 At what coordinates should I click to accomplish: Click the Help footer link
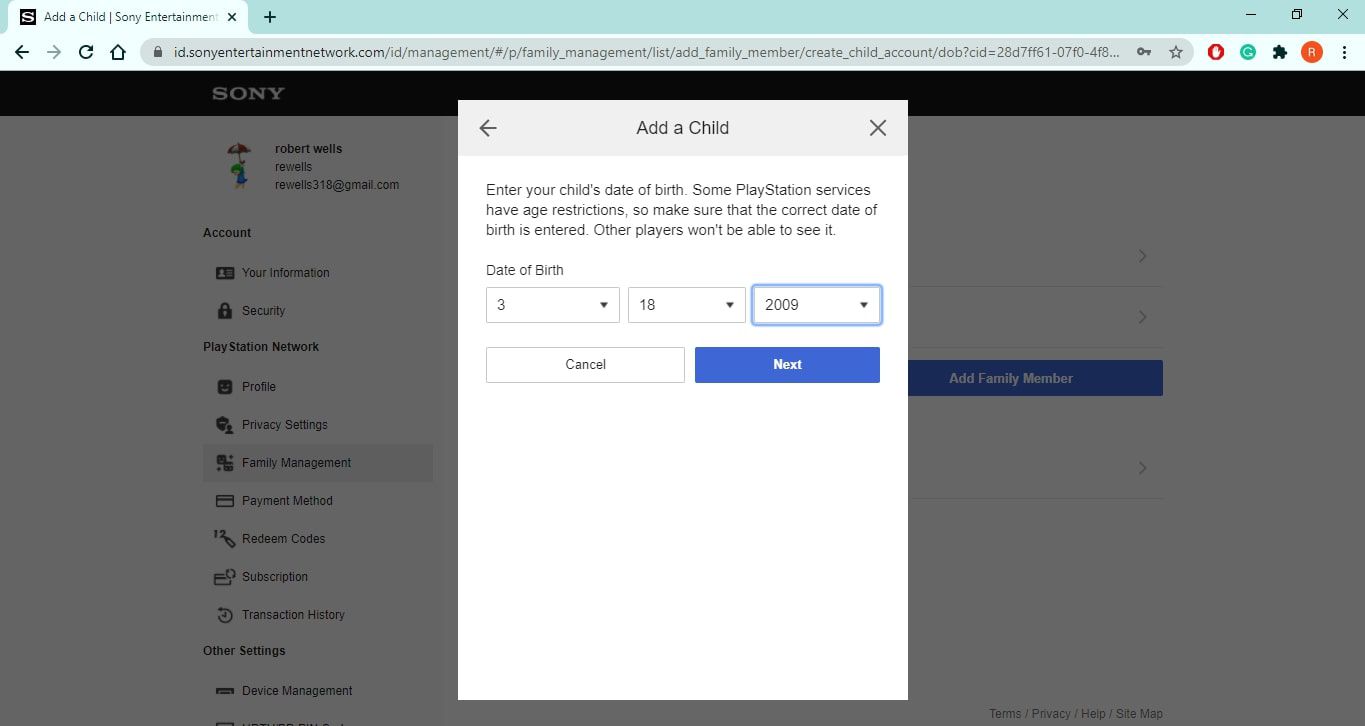click(1093, 714)
